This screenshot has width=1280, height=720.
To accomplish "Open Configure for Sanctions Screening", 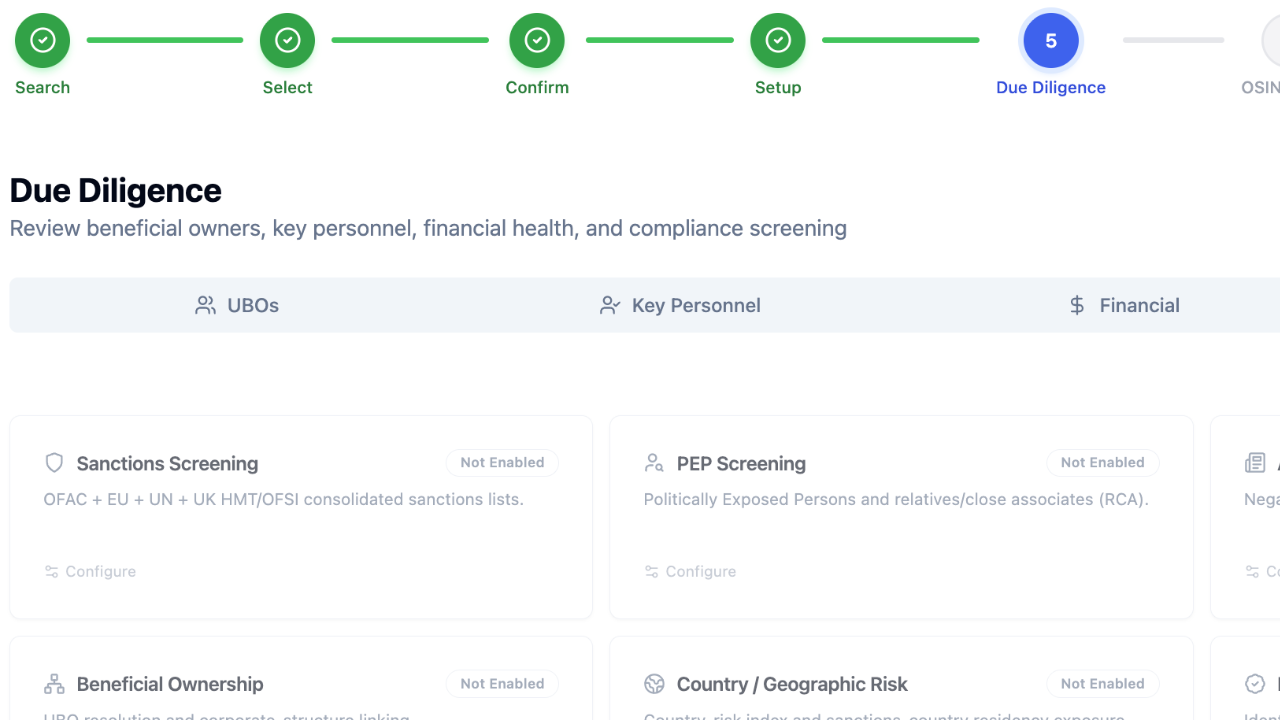I will tap(91, 572).
